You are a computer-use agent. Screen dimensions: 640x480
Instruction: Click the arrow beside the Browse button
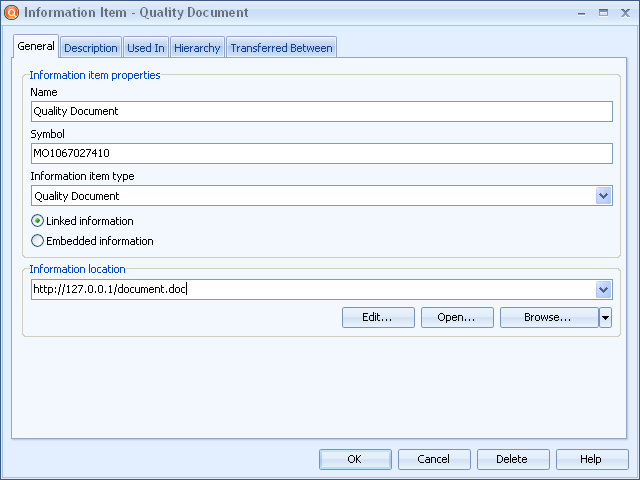click(x=605, y=318)
